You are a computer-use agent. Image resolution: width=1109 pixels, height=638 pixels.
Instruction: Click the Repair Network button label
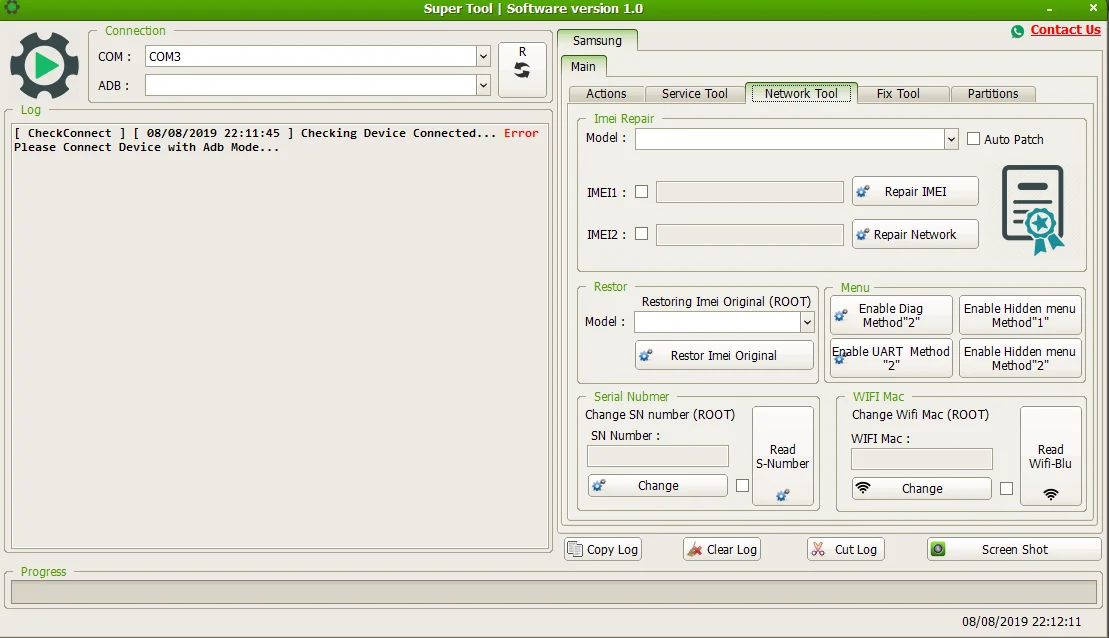point(915,234)
